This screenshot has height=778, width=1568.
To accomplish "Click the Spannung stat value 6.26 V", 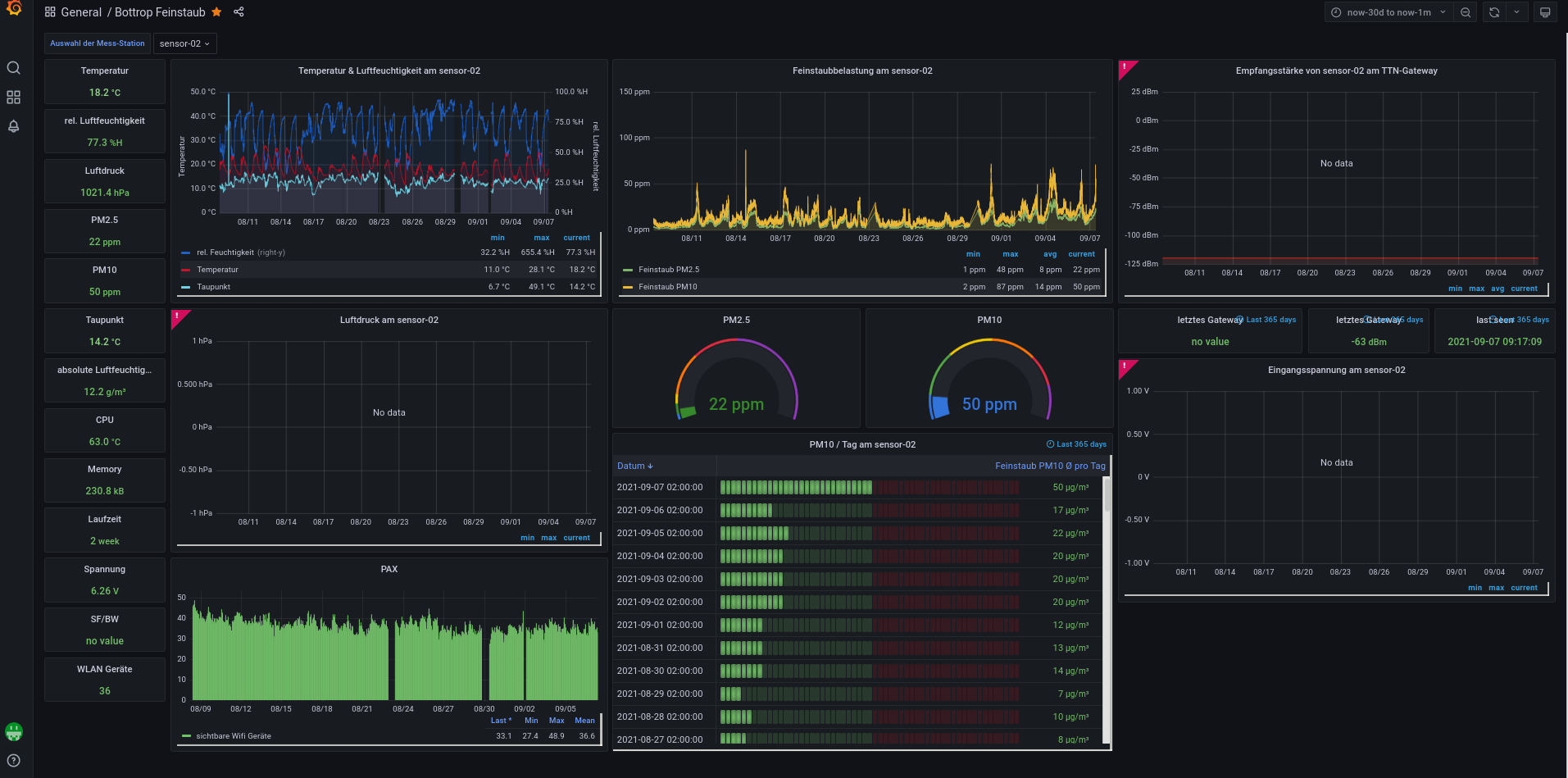I will (x=105, y=591).
